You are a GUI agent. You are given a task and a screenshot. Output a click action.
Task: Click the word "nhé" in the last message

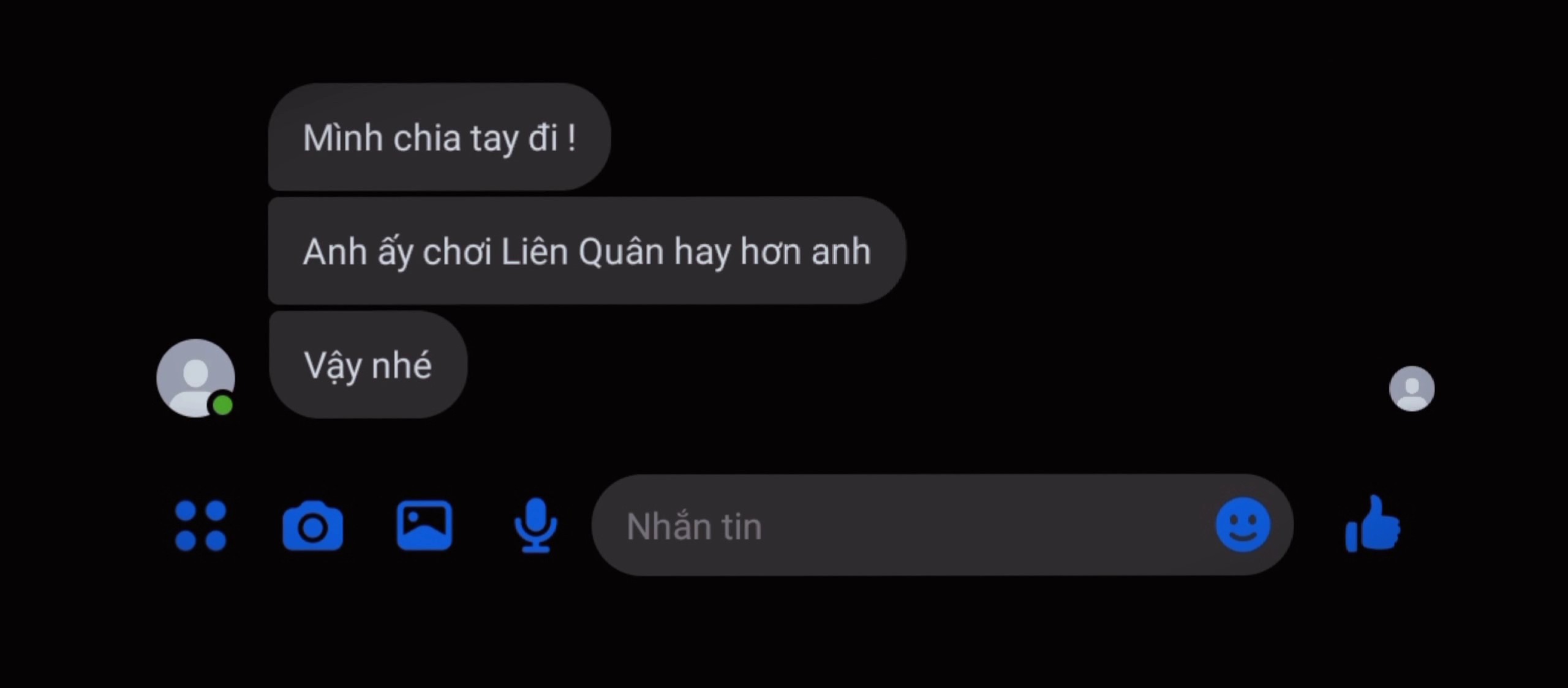pyautogui.click(x=402, y=365)
